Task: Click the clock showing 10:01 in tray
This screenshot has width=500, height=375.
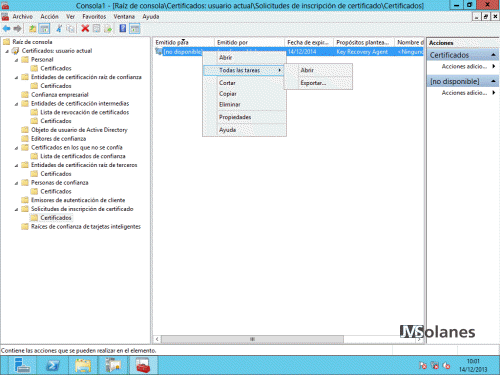Action: point(473,361)
